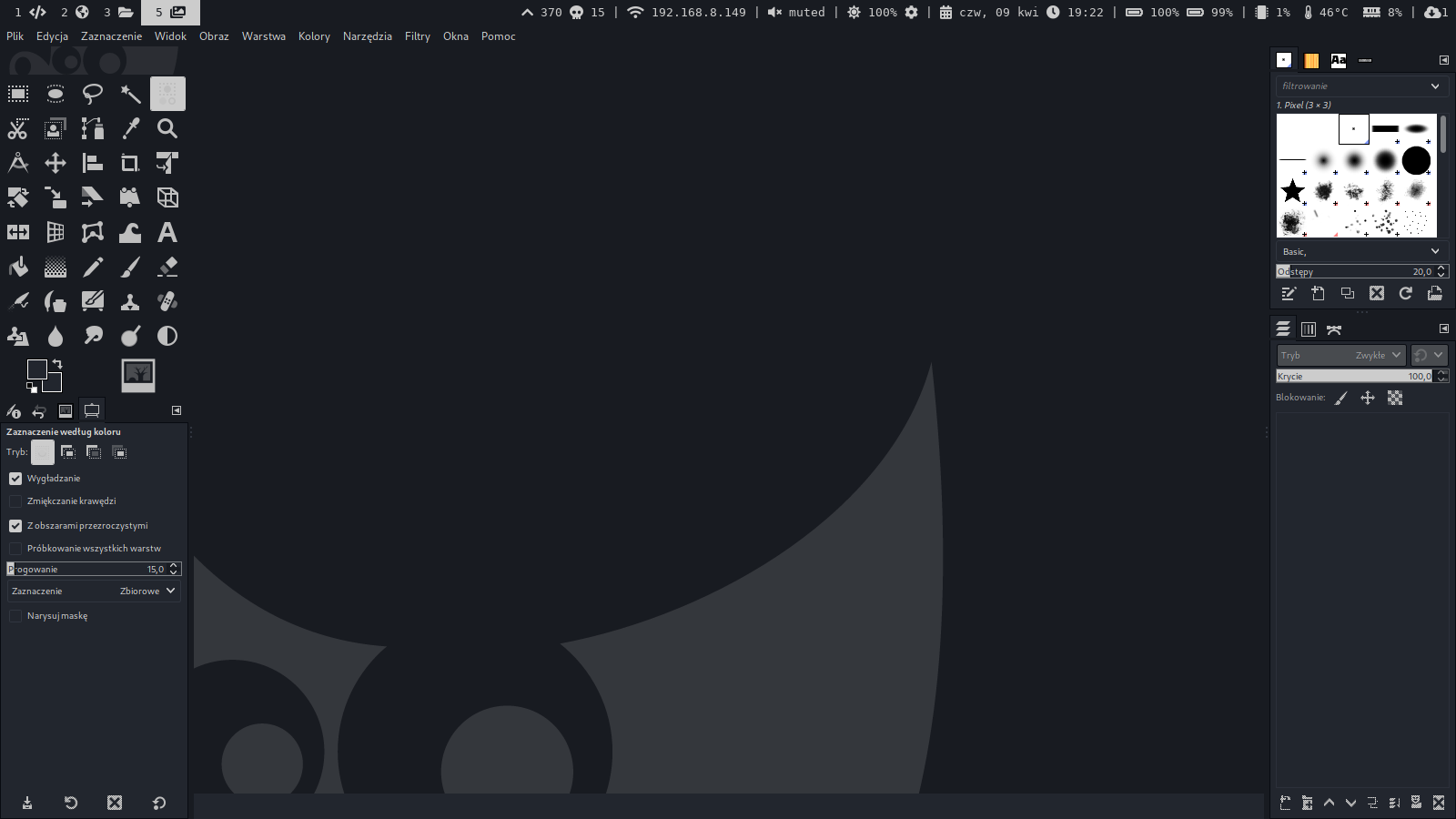Select the Text tool
1456x819 pixels.
tap(167, 232)
